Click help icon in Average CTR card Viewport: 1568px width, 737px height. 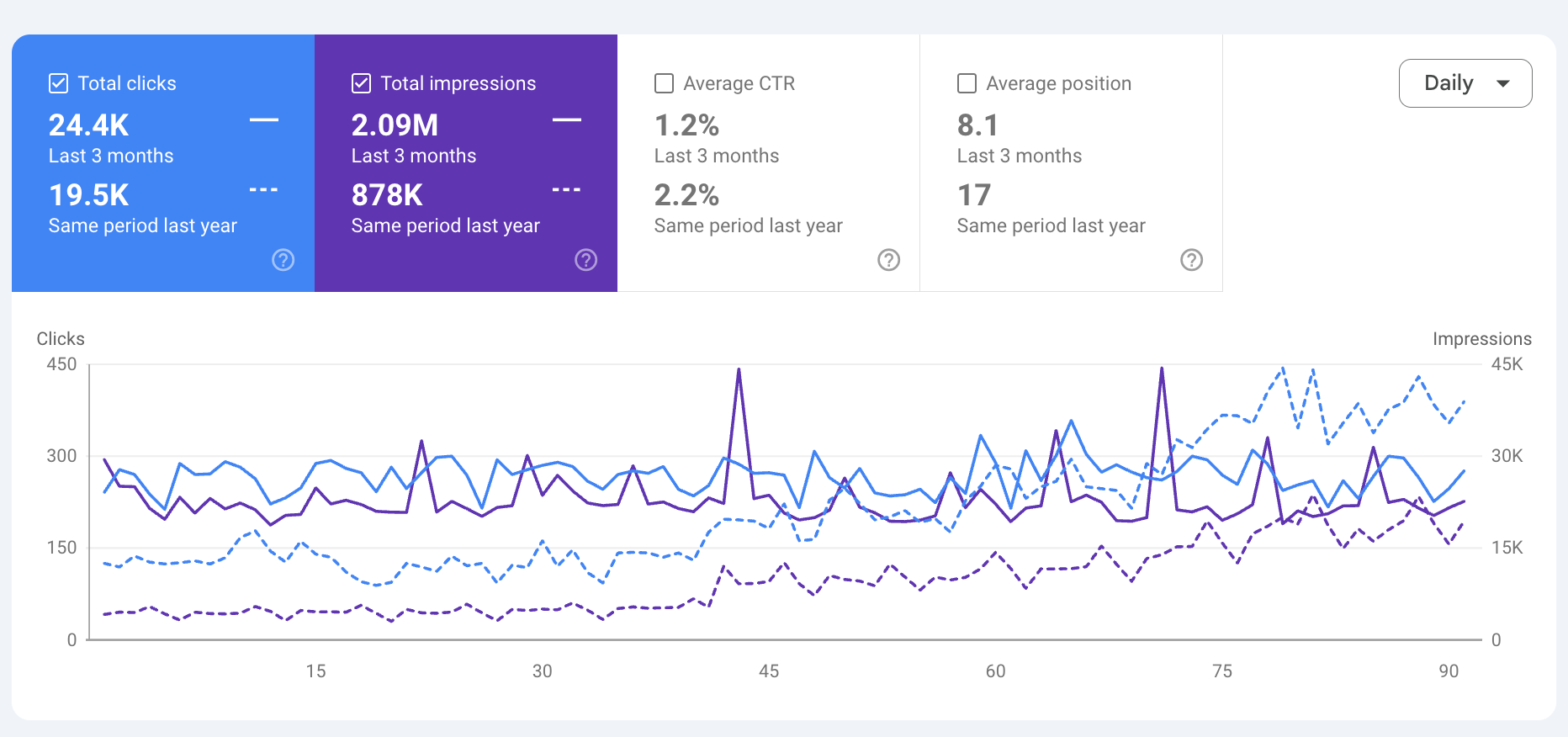point(889,260)
